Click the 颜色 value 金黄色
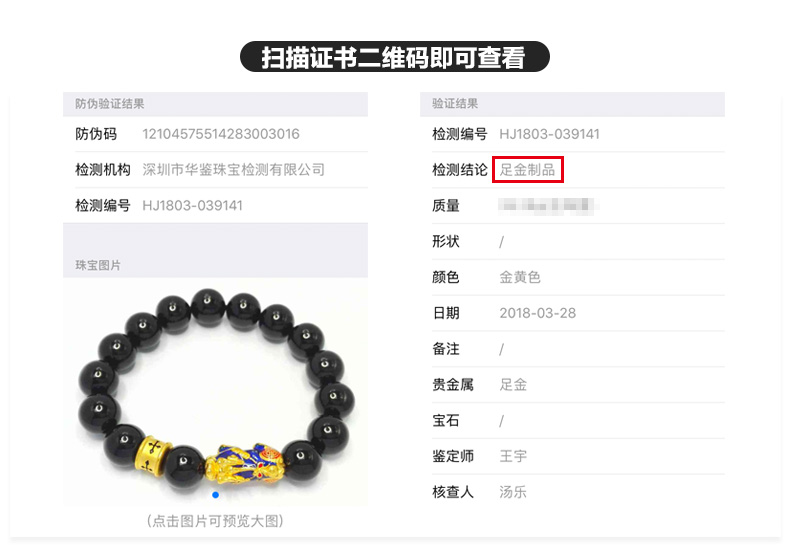Image resolution: width=790 pixels, height=556 pixels. (520, 277)
